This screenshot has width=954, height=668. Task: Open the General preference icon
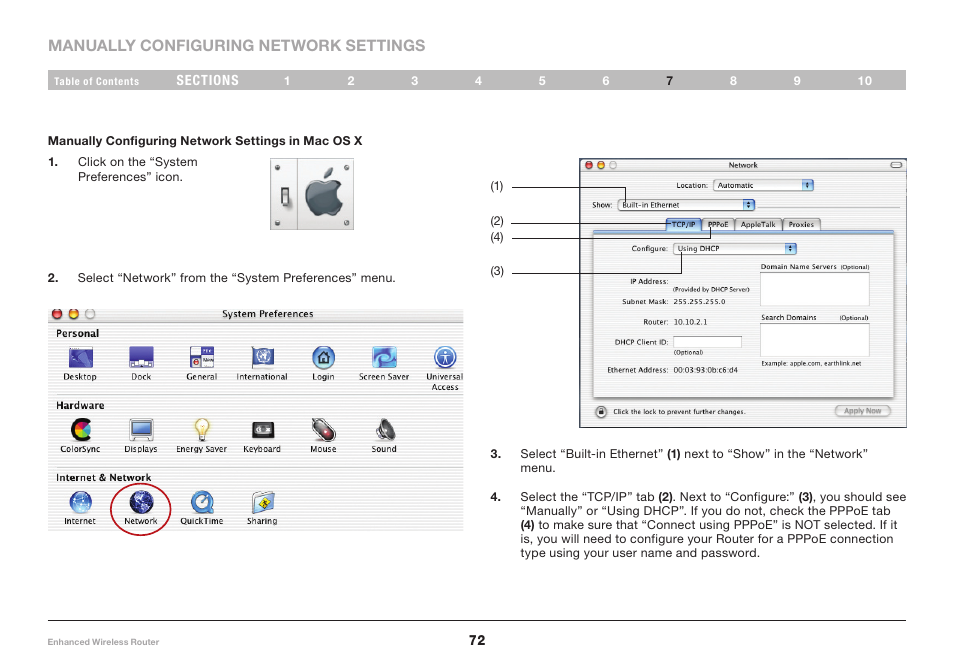point(202,358)
